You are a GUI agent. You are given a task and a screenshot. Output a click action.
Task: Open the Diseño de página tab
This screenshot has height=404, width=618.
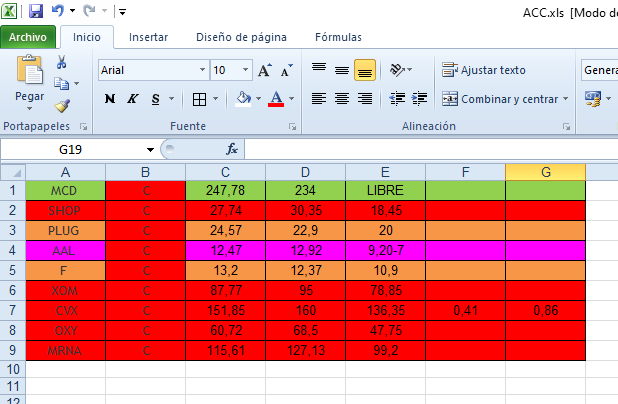241,37
